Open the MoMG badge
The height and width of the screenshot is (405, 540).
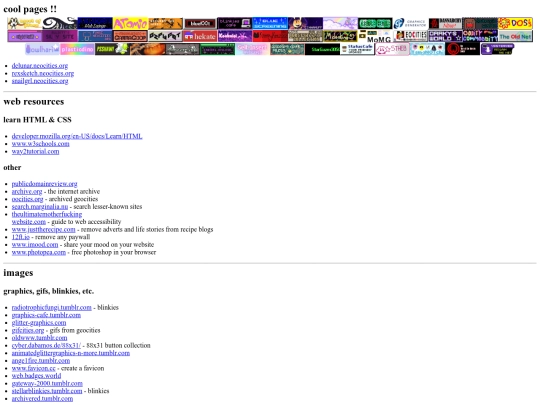[375, 36]
